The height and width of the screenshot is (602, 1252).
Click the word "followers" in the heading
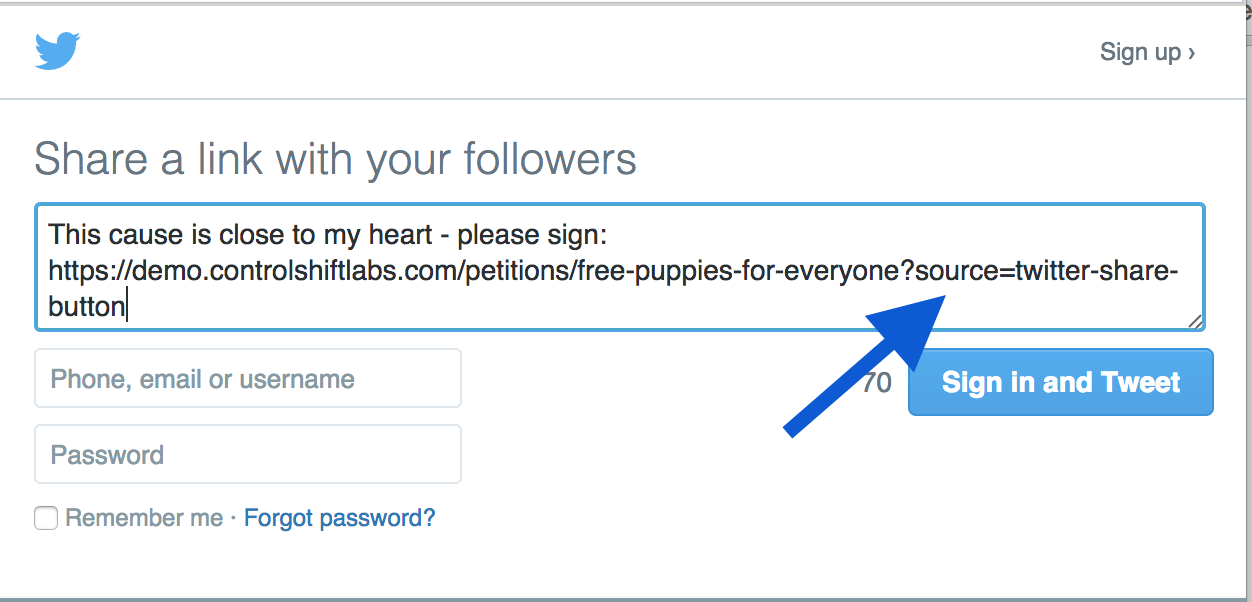click(x=550, y=159)
